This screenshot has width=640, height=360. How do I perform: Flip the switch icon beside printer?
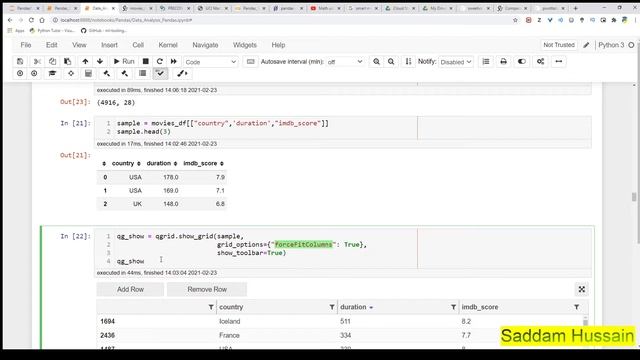point(522,61)
